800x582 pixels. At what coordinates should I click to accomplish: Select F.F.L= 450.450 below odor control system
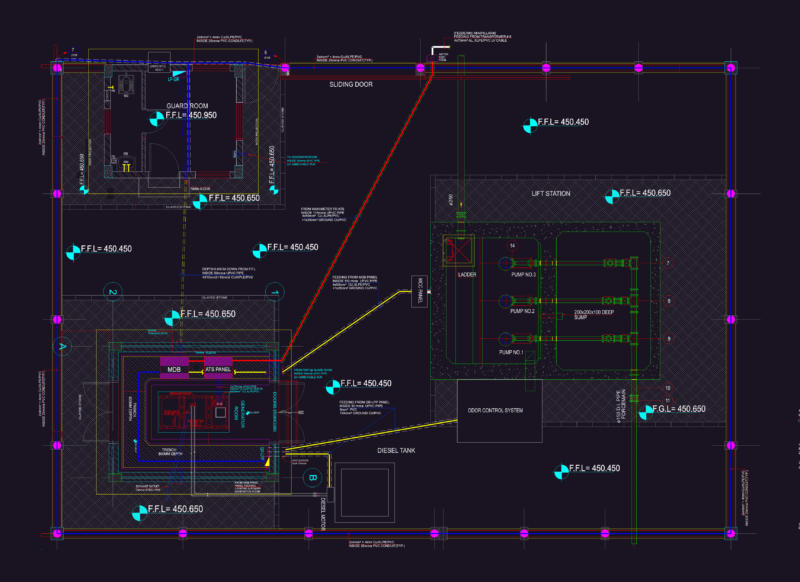(x=594, y=468)
